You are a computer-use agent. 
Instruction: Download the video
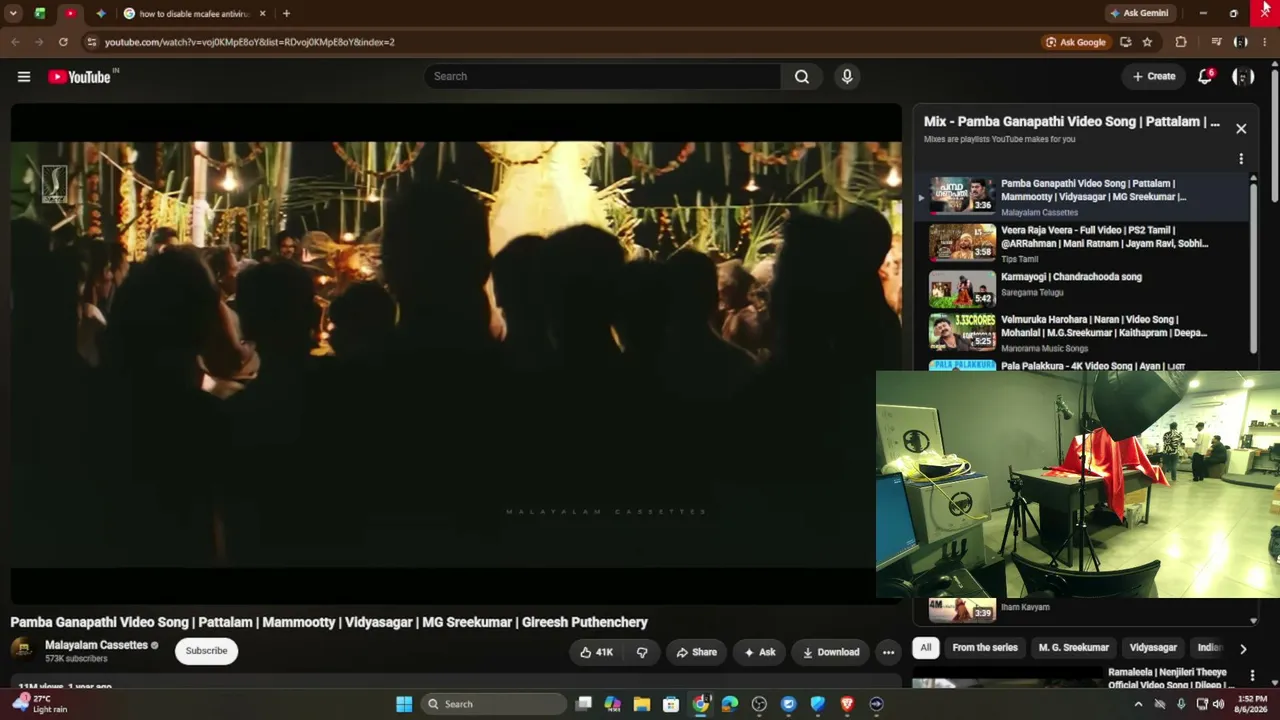(x=831, y=652)
